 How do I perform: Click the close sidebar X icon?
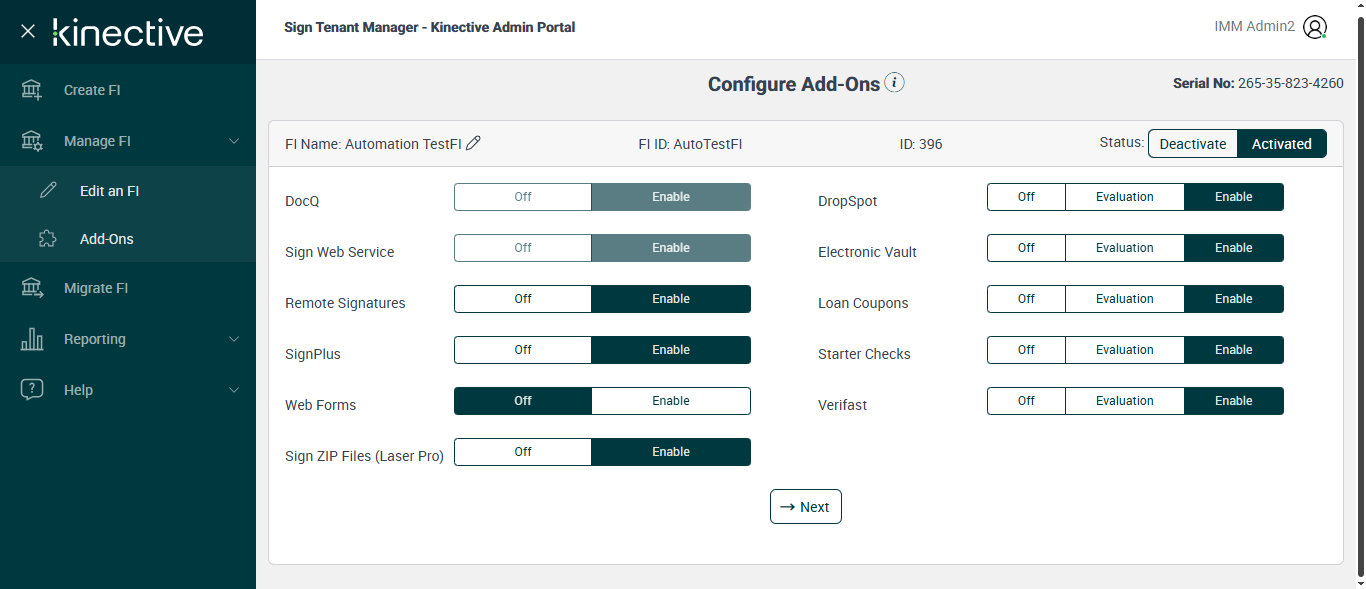(x=28, y=31)
